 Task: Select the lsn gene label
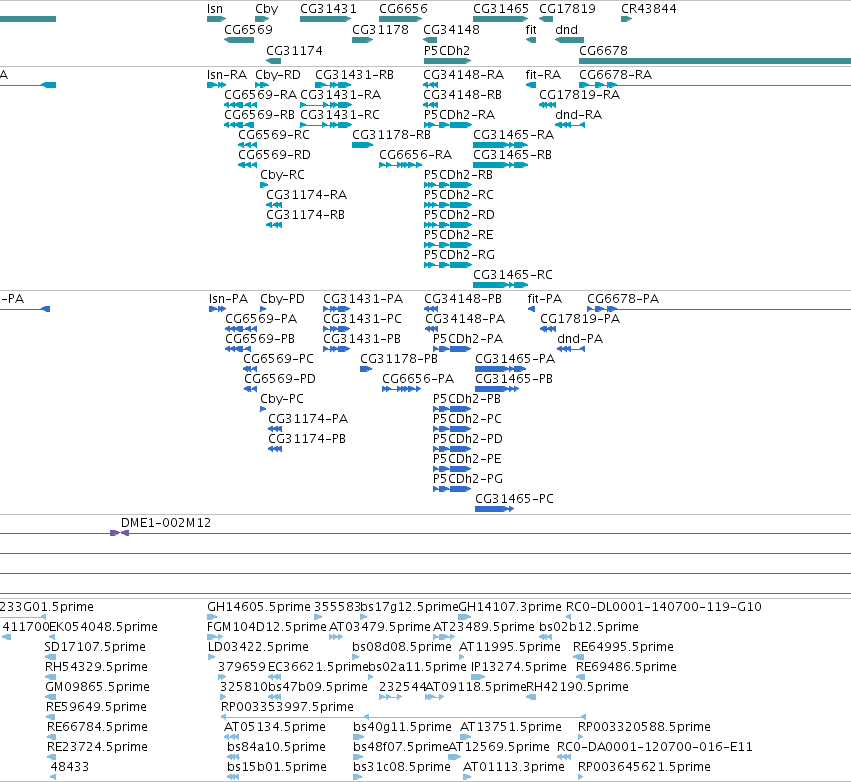[215, 9]
